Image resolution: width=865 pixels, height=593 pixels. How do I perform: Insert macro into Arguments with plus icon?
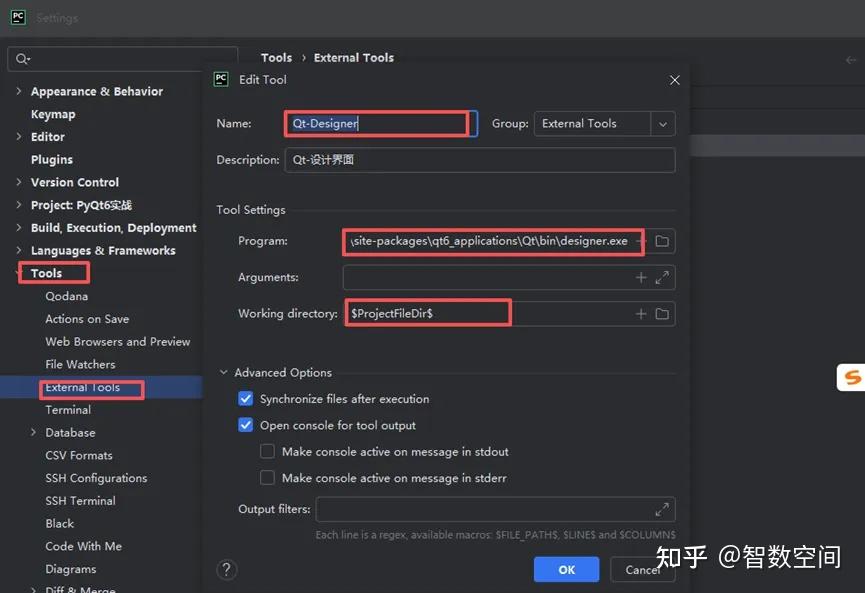click(x=640, y=277)
